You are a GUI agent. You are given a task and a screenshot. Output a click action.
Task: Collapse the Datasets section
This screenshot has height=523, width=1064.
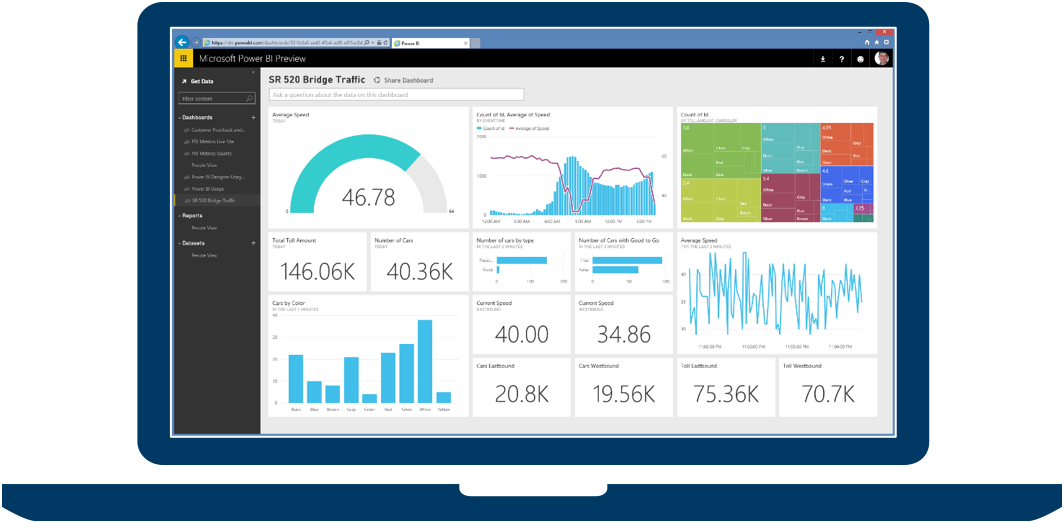(180, 243)
